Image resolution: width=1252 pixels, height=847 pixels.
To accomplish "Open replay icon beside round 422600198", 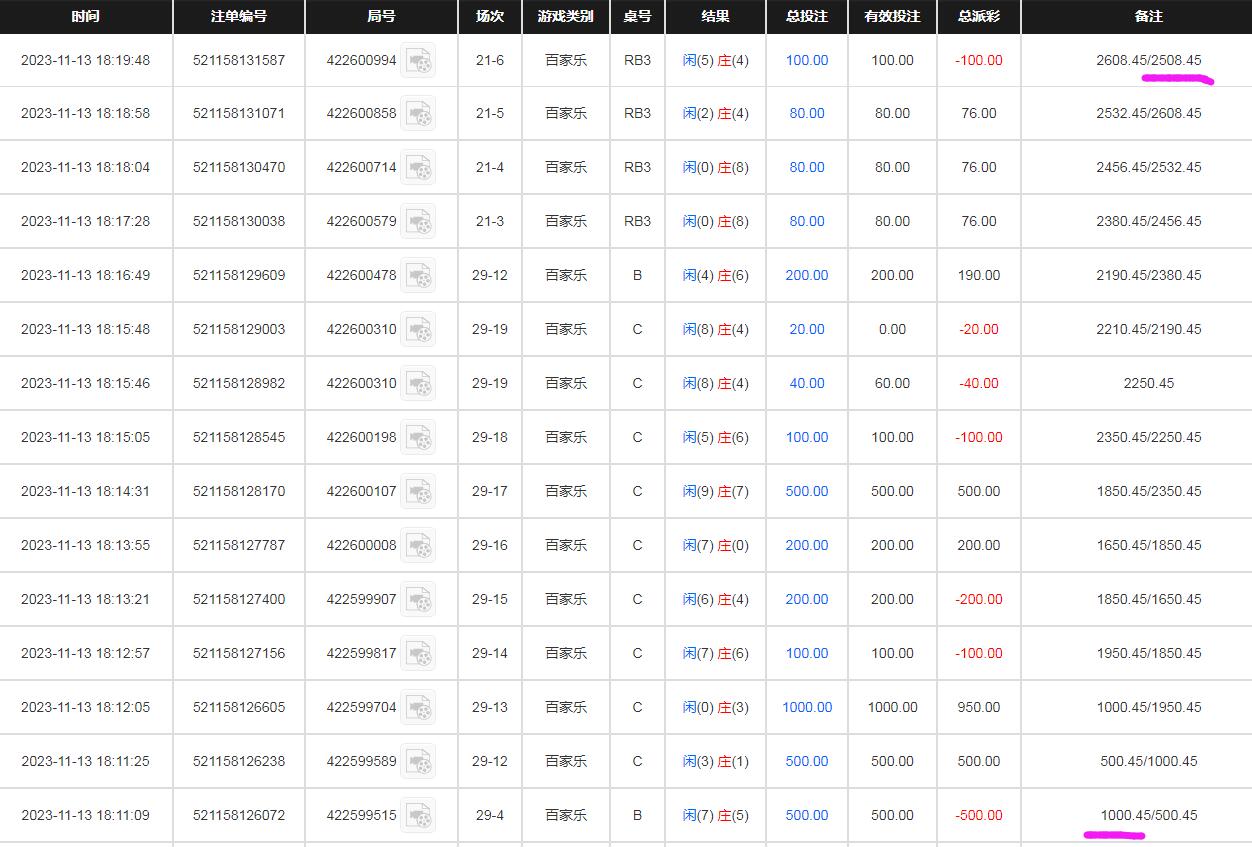I will coord(418,438).
